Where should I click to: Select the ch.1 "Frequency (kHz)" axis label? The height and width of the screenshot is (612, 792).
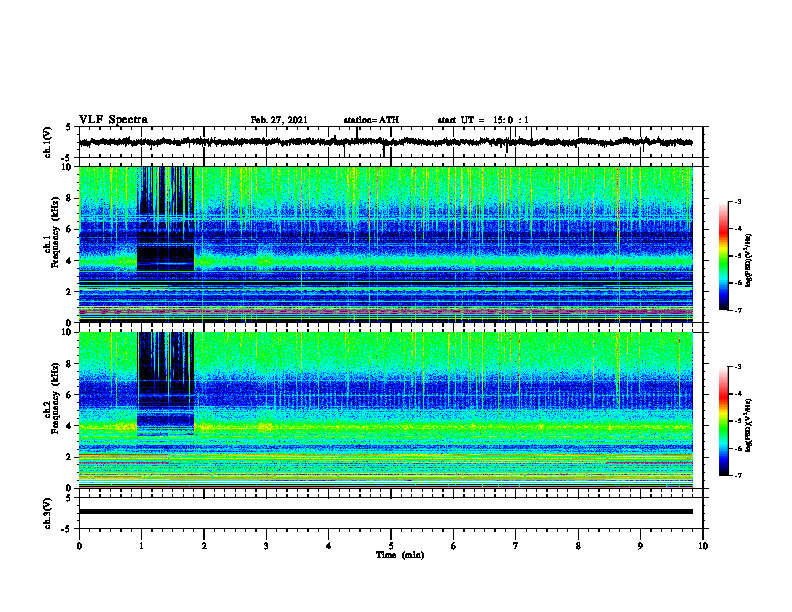coord(55,232)
